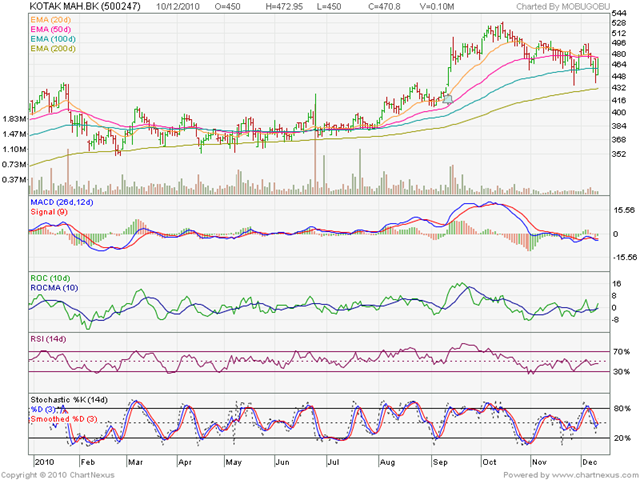Select the EMA (100d) legend entry
This screenshot has height=480, width=640.
(53, 39)
